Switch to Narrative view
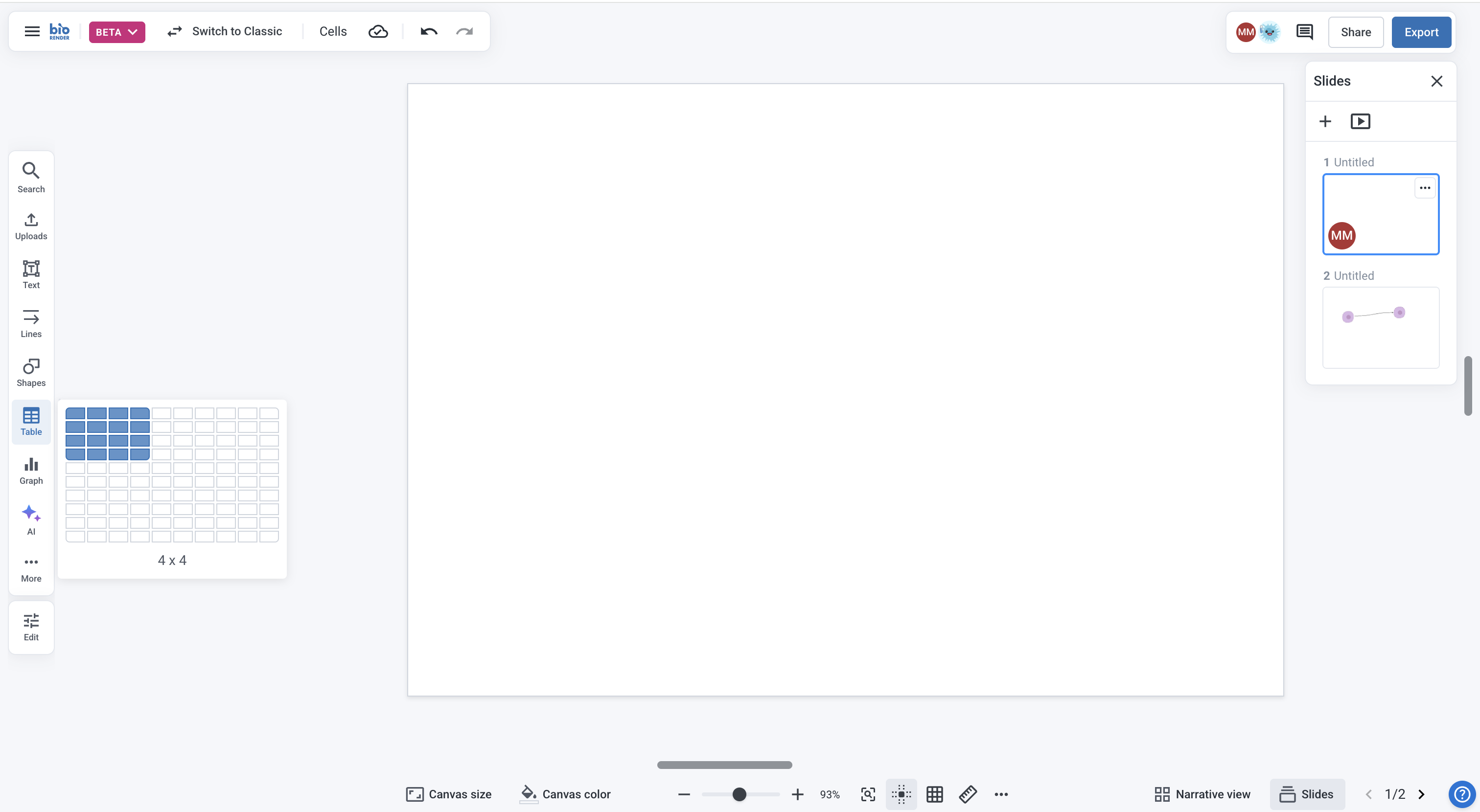 1202,794
